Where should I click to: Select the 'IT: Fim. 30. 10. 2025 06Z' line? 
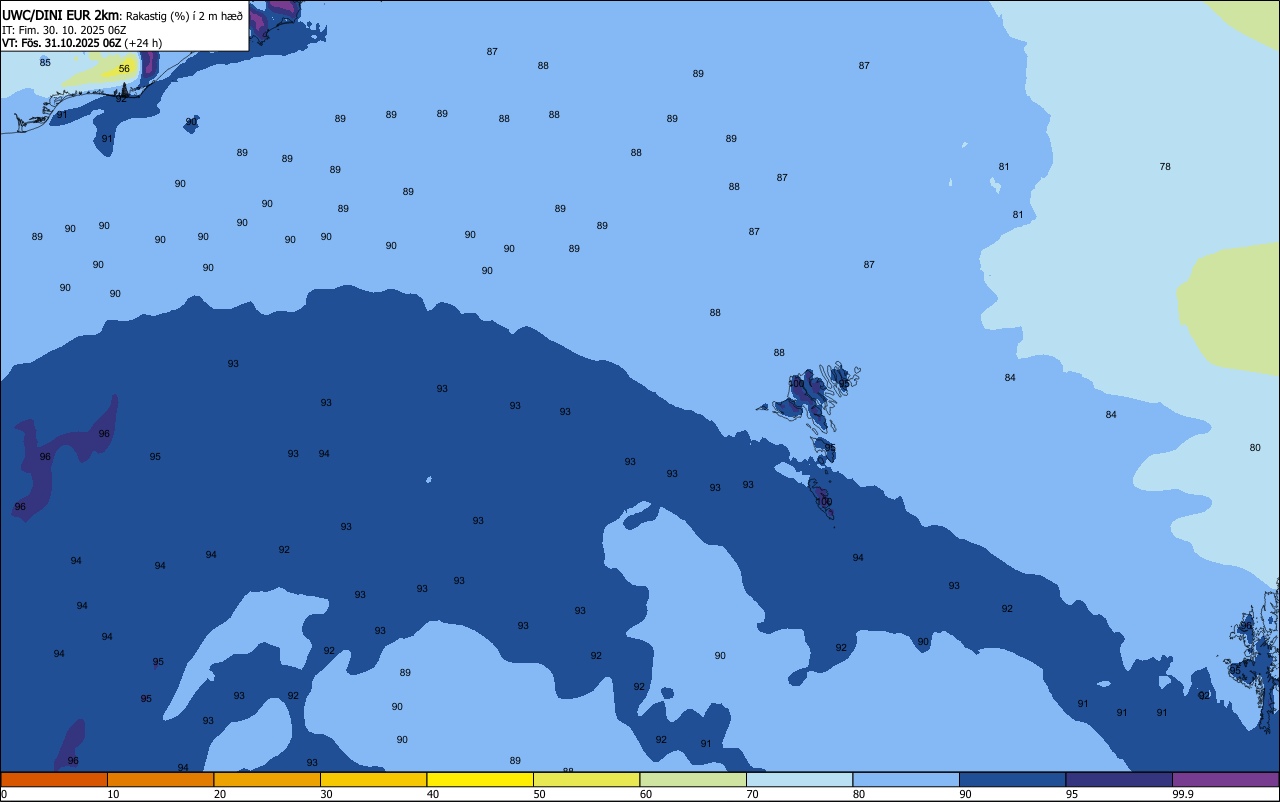pos(64,30)
